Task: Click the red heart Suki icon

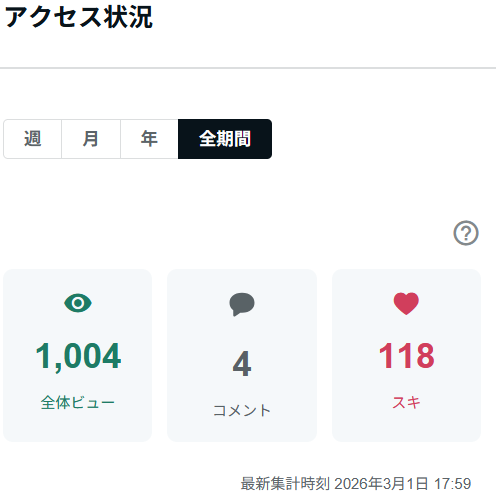Action: (406, 303)
